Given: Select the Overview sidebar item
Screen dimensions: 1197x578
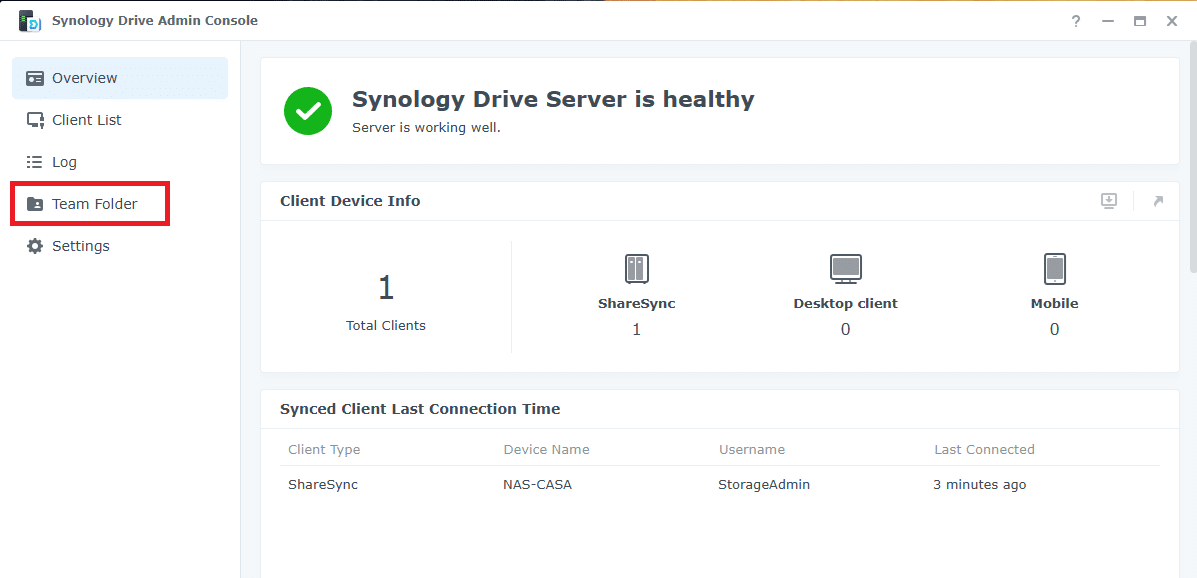Looking at the screenshot, I should pyautogui.click(x=120, y=78).
